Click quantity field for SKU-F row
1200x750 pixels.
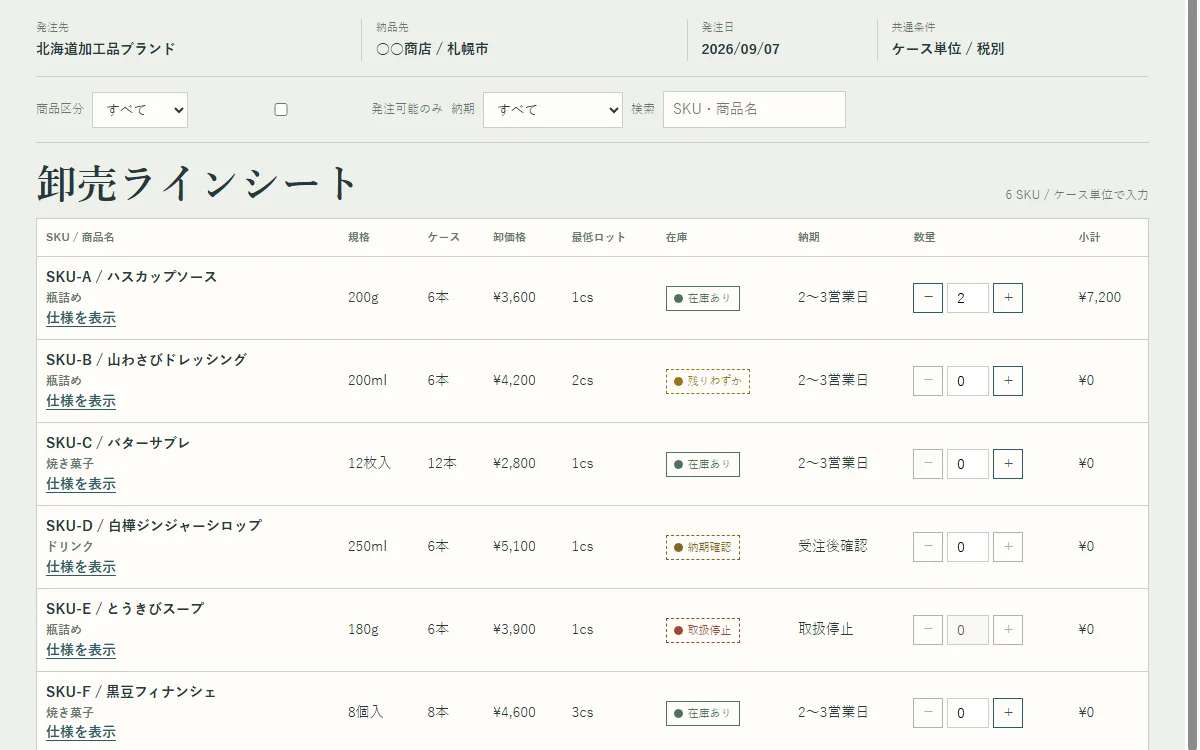point(968,713)
